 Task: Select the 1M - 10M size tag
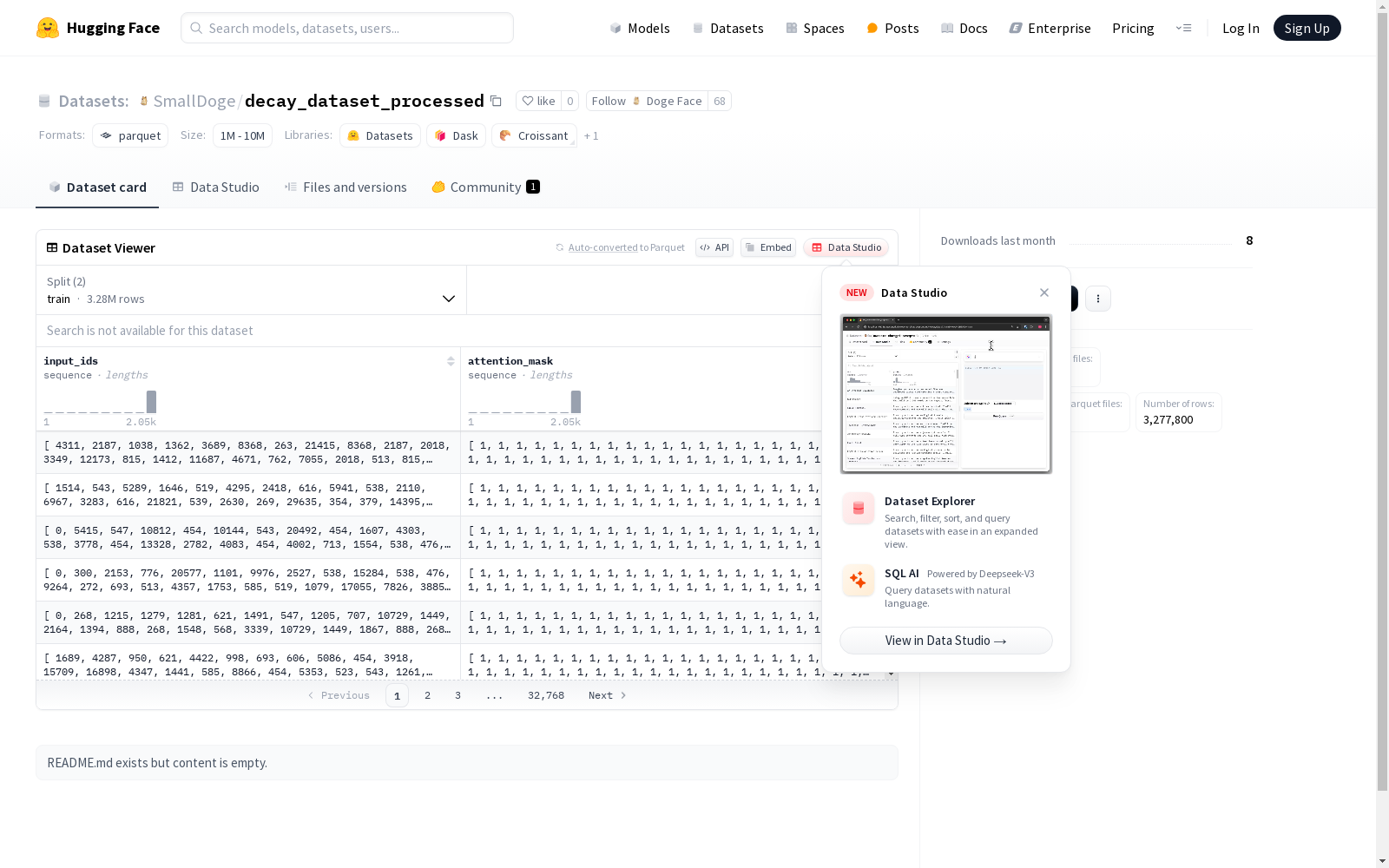[x=242, y=135]
